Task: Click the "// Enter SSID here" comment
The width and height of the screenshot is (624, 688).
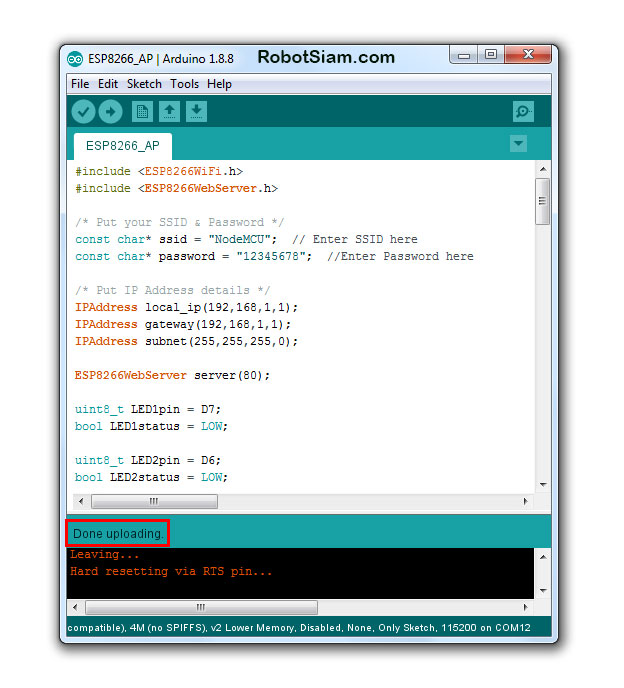Action: coord(355,239)
